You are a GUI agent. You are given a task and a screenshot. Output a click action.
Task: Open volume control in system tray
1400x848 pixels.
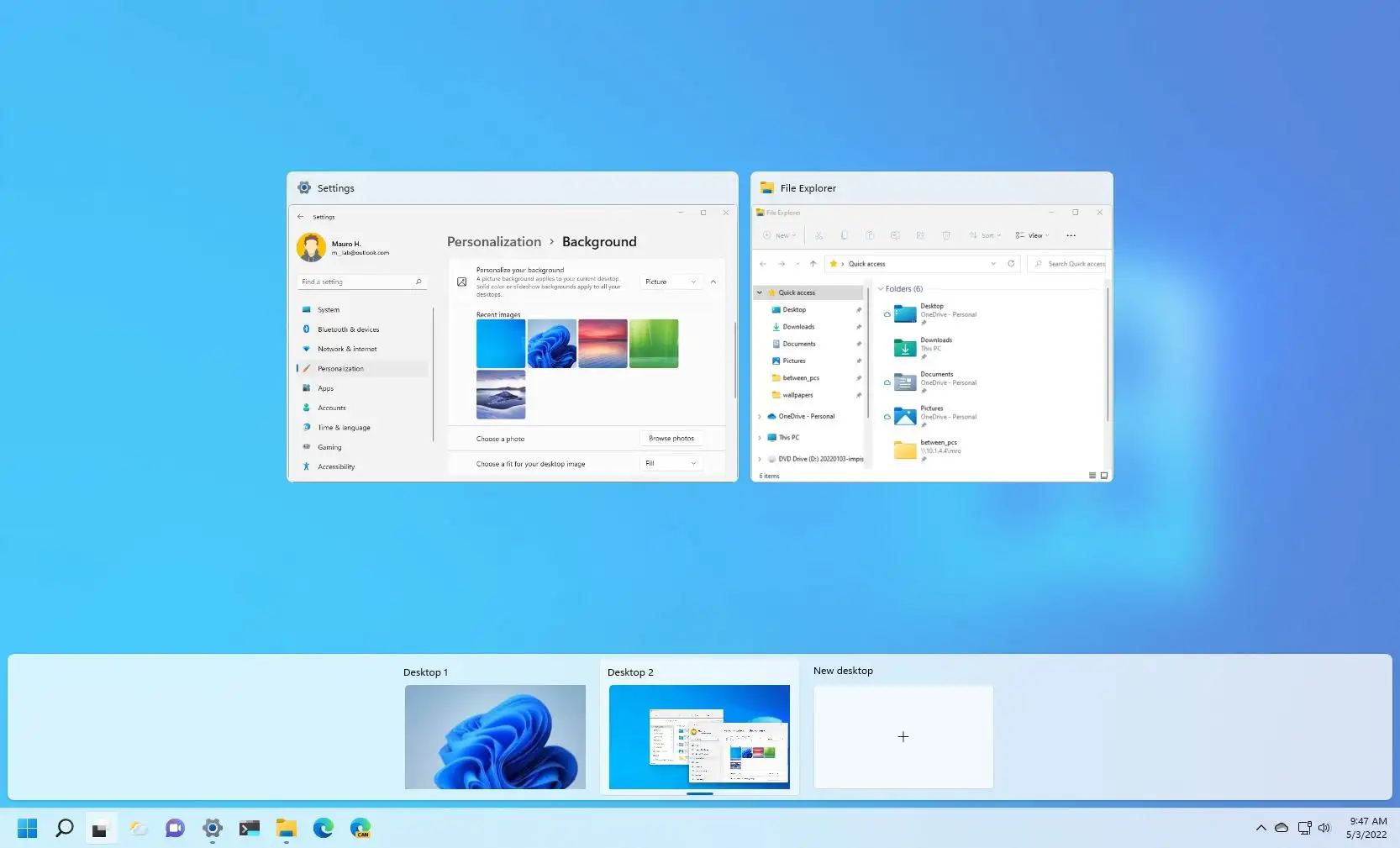coord(1324,828)
